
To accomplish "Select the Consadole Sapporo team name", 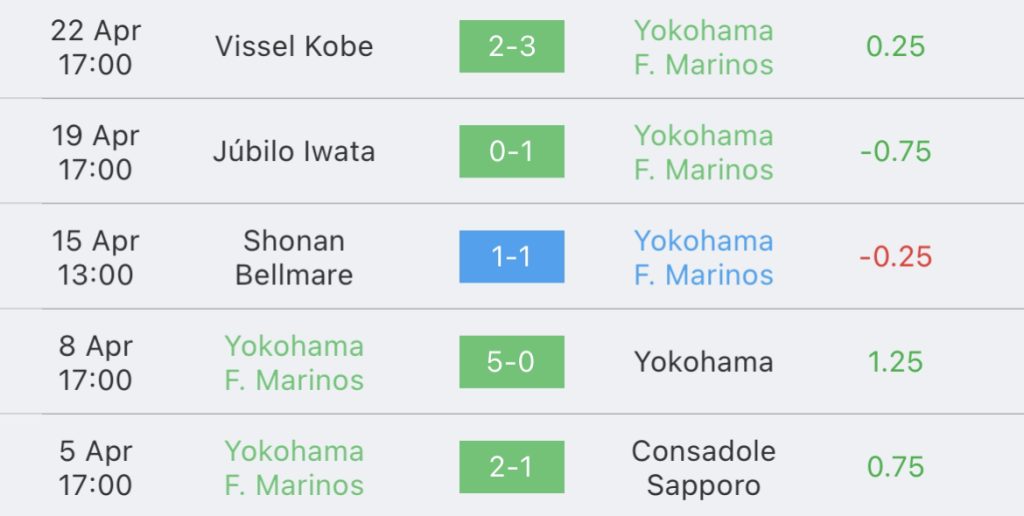I will tap(703, 468).
